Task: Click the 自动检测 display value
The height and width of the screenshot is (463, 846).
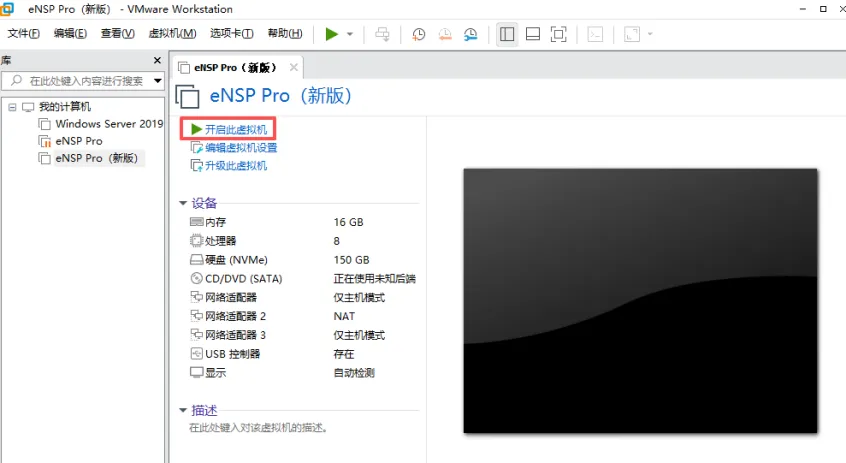Action: [x=354, y=373]
